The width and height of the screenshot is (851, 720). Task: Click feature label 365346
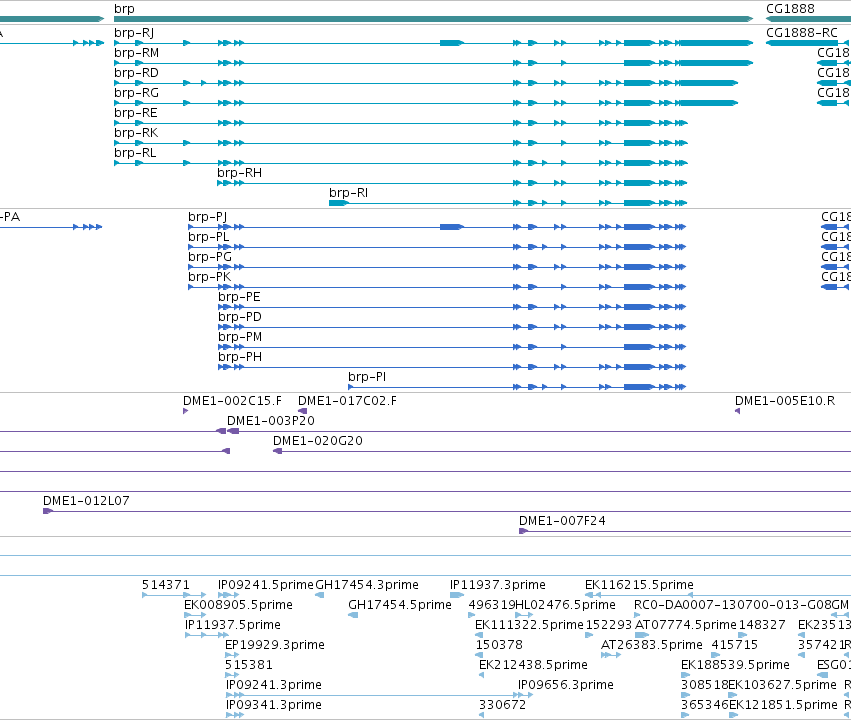tap(704, 705)
